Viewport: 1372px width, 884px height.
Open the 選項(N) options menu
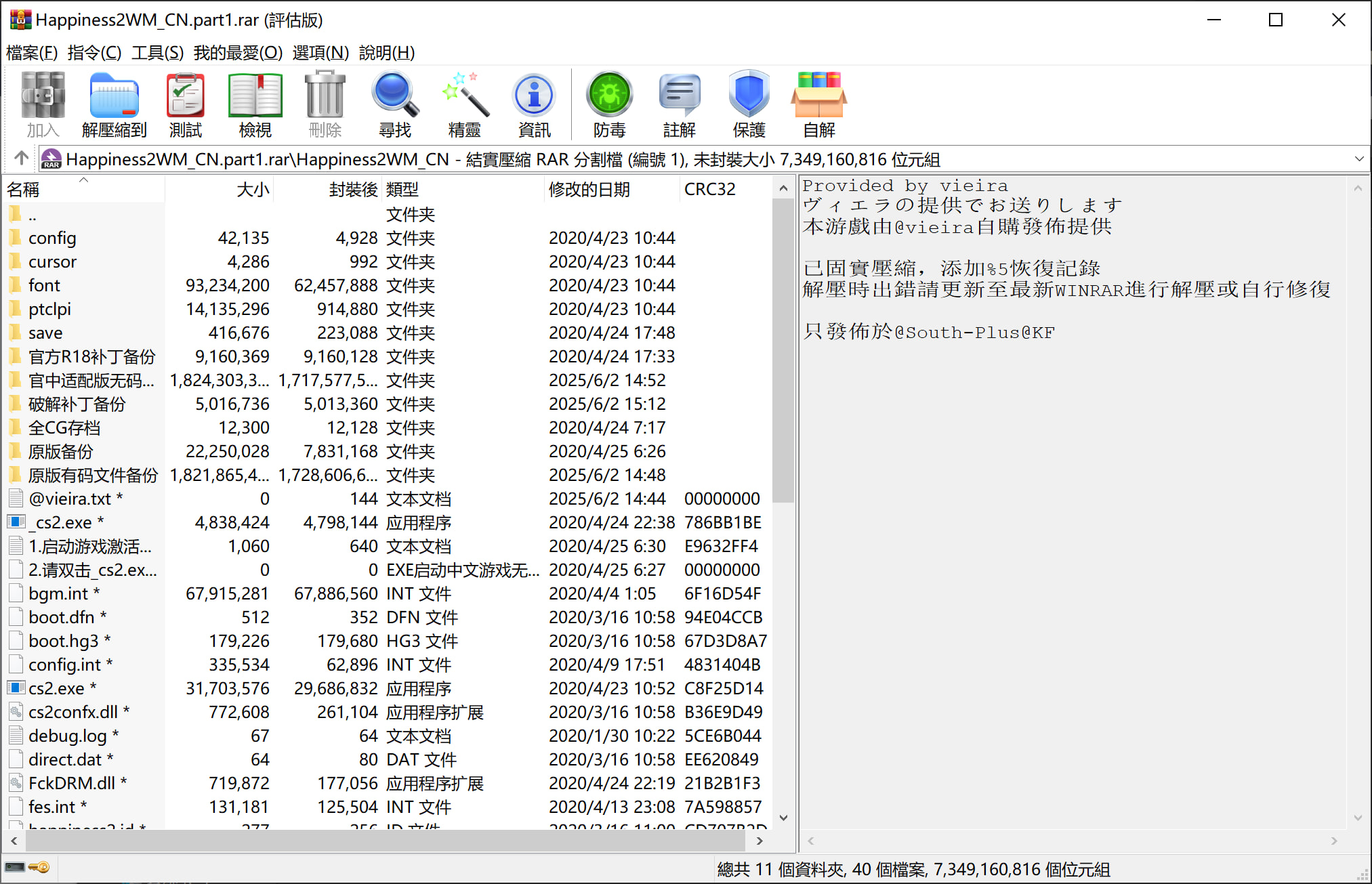pos(320,52)
